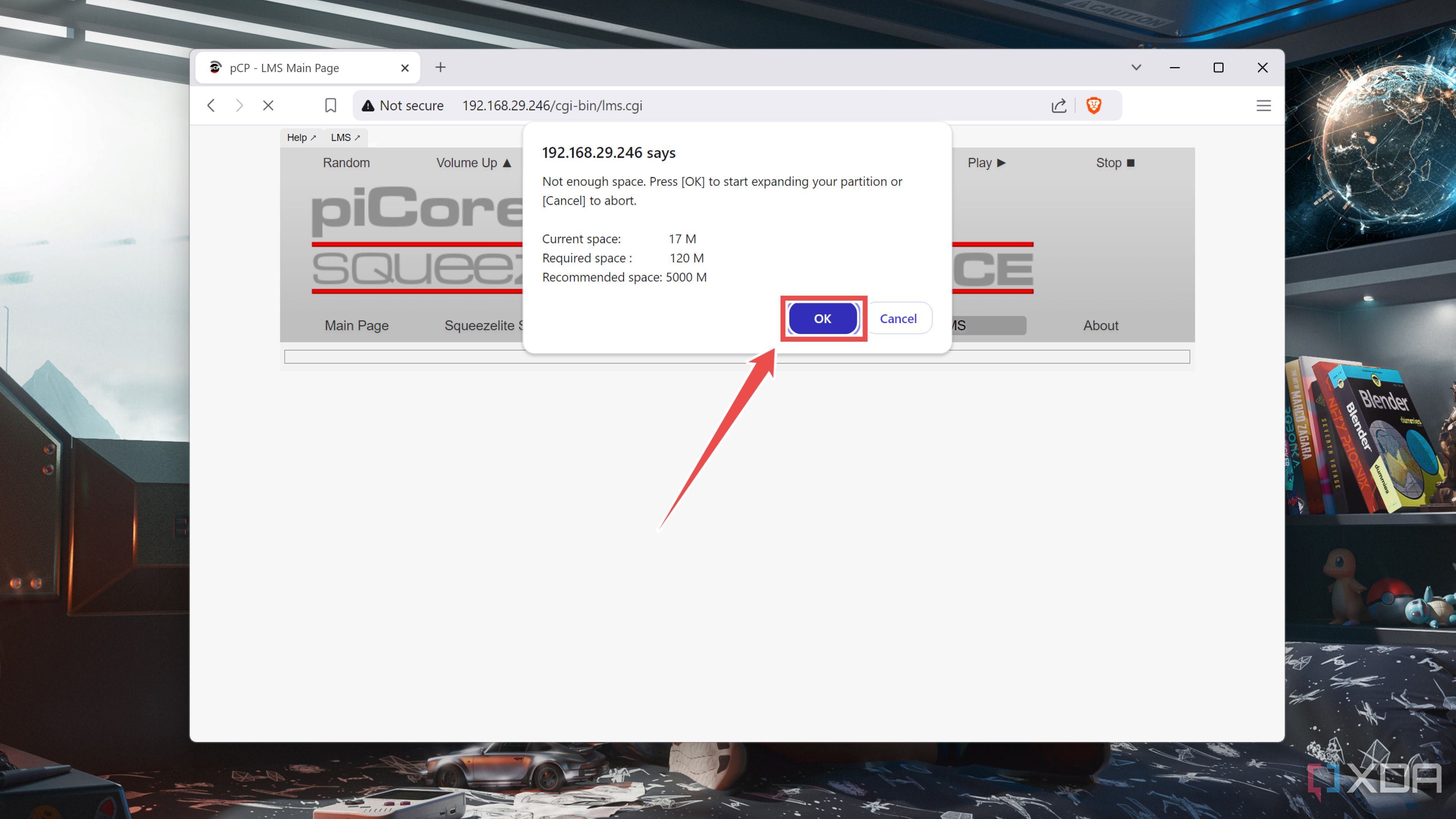This screenshot has height=819, width=1456.
Task: Click the Not secure warning icon
Action: [x=368, y=105]
